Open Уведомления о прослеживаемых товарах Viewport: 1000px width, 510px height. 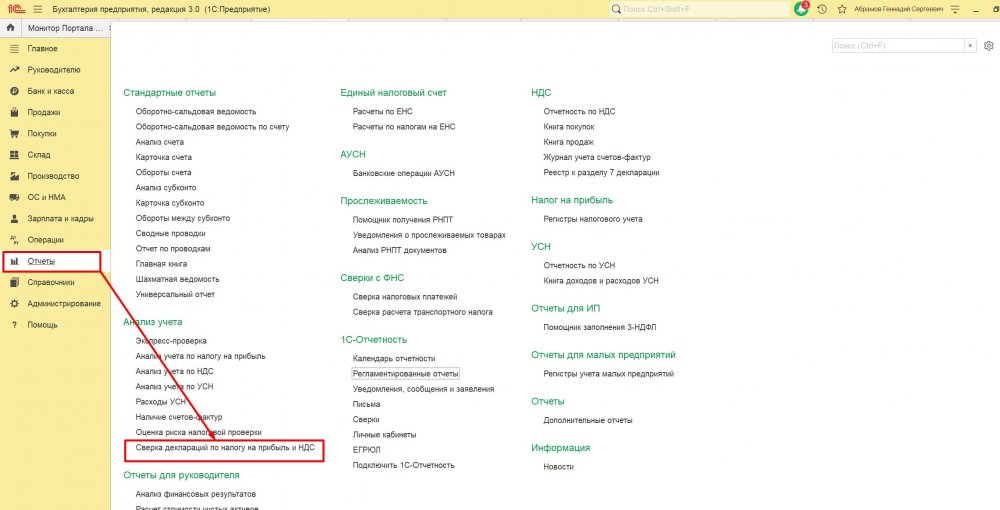[429, 235]
